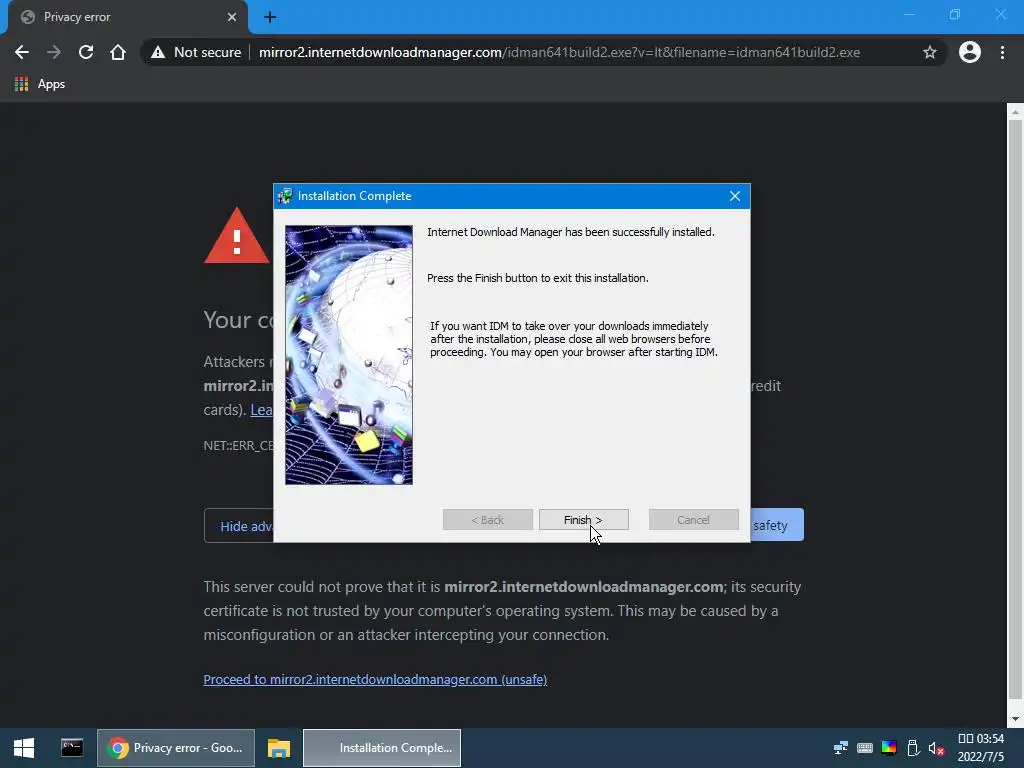Screen dimensions: 1024x768
Task: Select the Privacy error tab
Action: click(x=127, y=17)
